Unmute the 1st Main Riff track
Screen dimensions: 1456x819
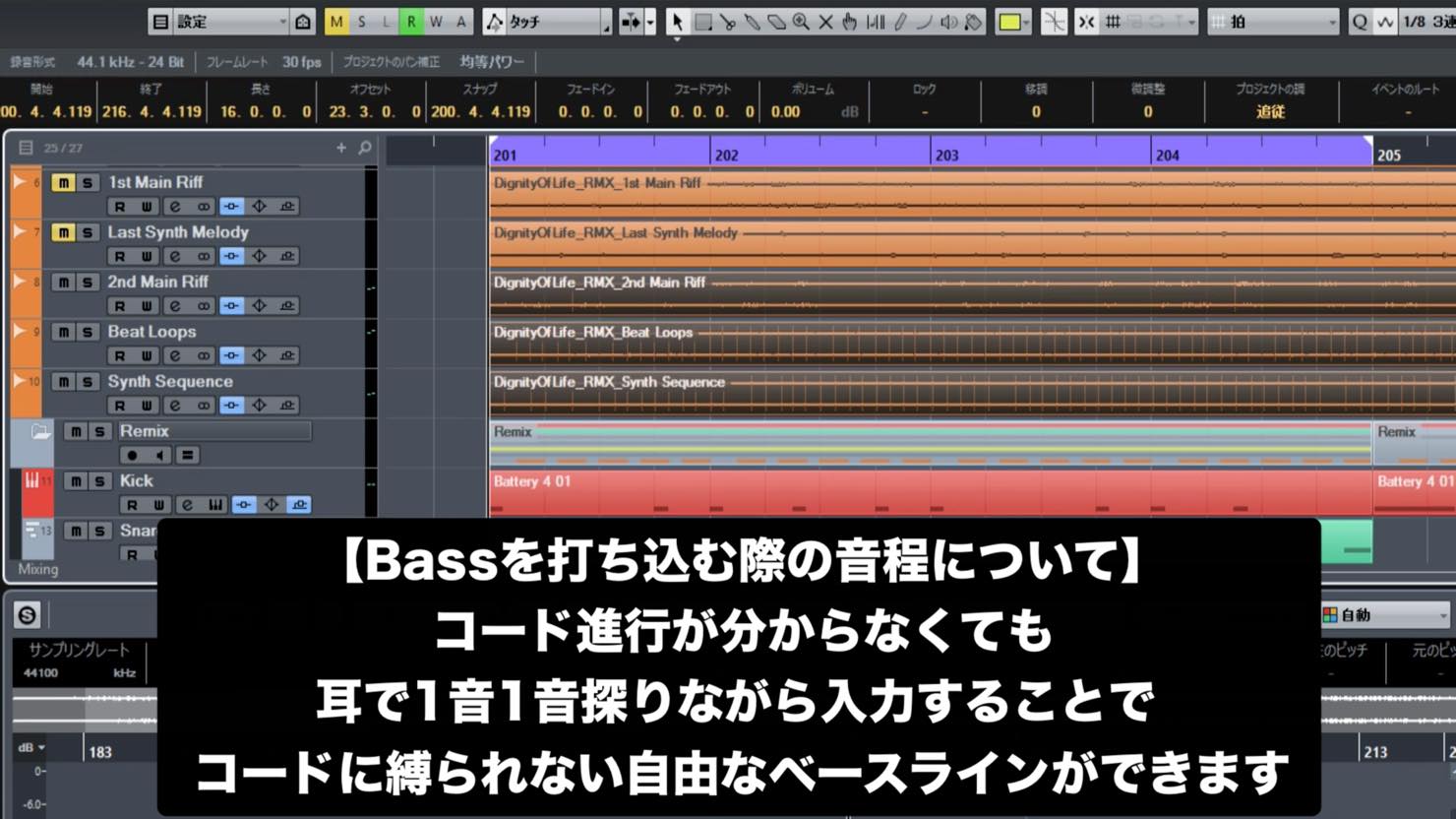coord(63,183)
